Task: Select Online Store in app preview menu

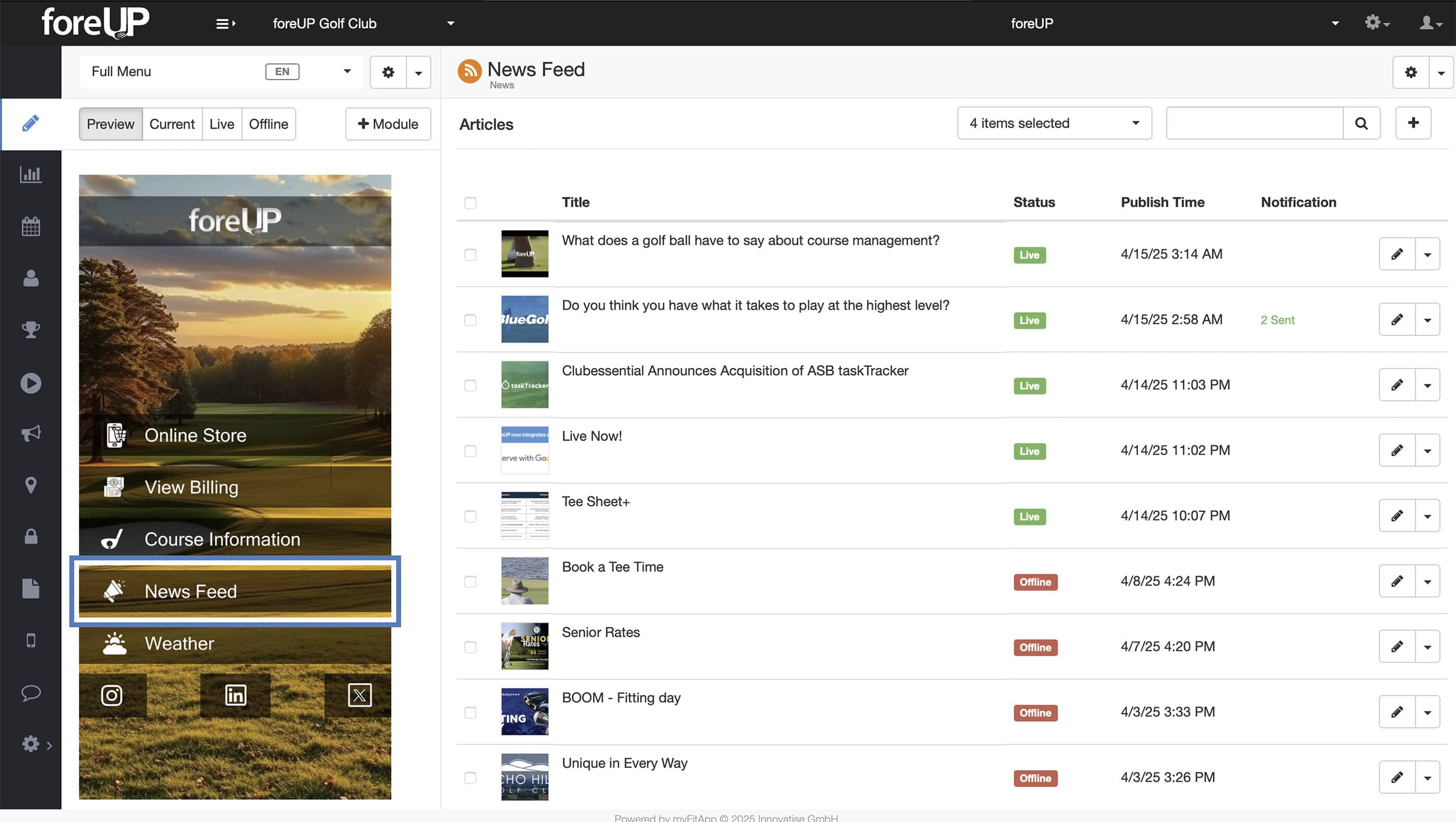Action: click(235, 435)
